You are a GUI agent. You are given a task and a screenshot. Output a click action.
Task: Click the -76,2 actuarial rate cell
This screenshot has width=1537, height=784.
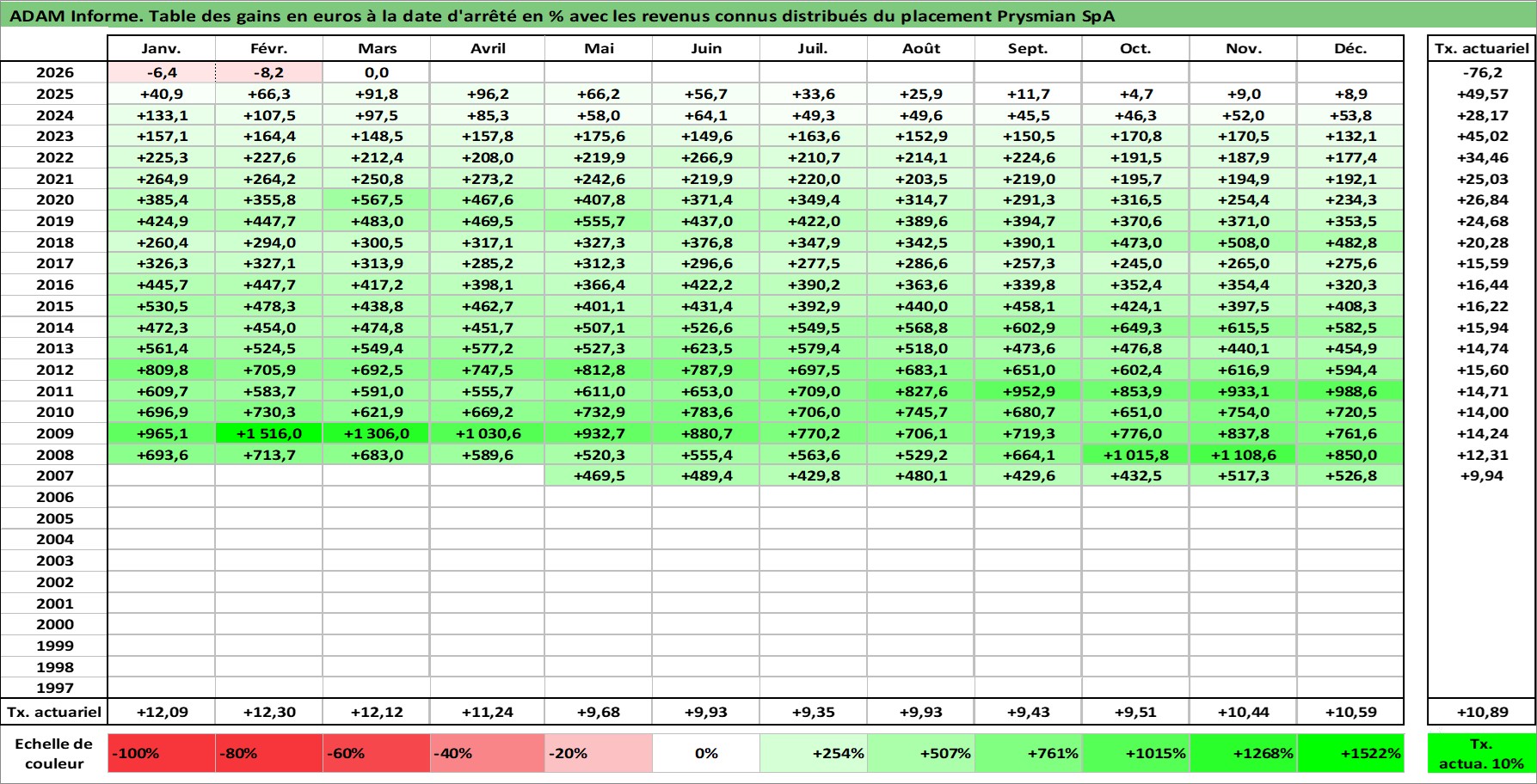[x=1481, y=73]
